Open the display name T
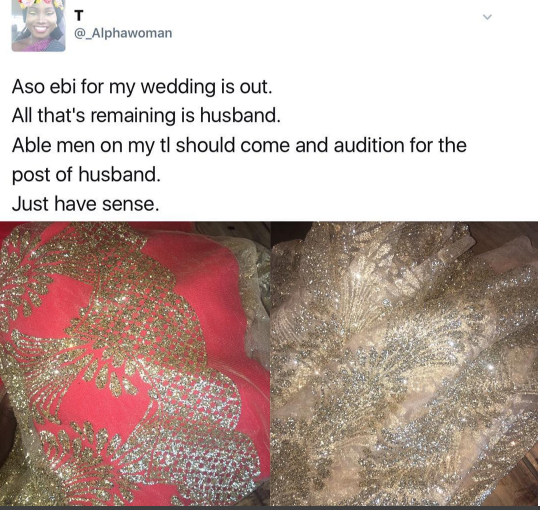The height and width of the screenshot is (510, 540). click(79, 15)
